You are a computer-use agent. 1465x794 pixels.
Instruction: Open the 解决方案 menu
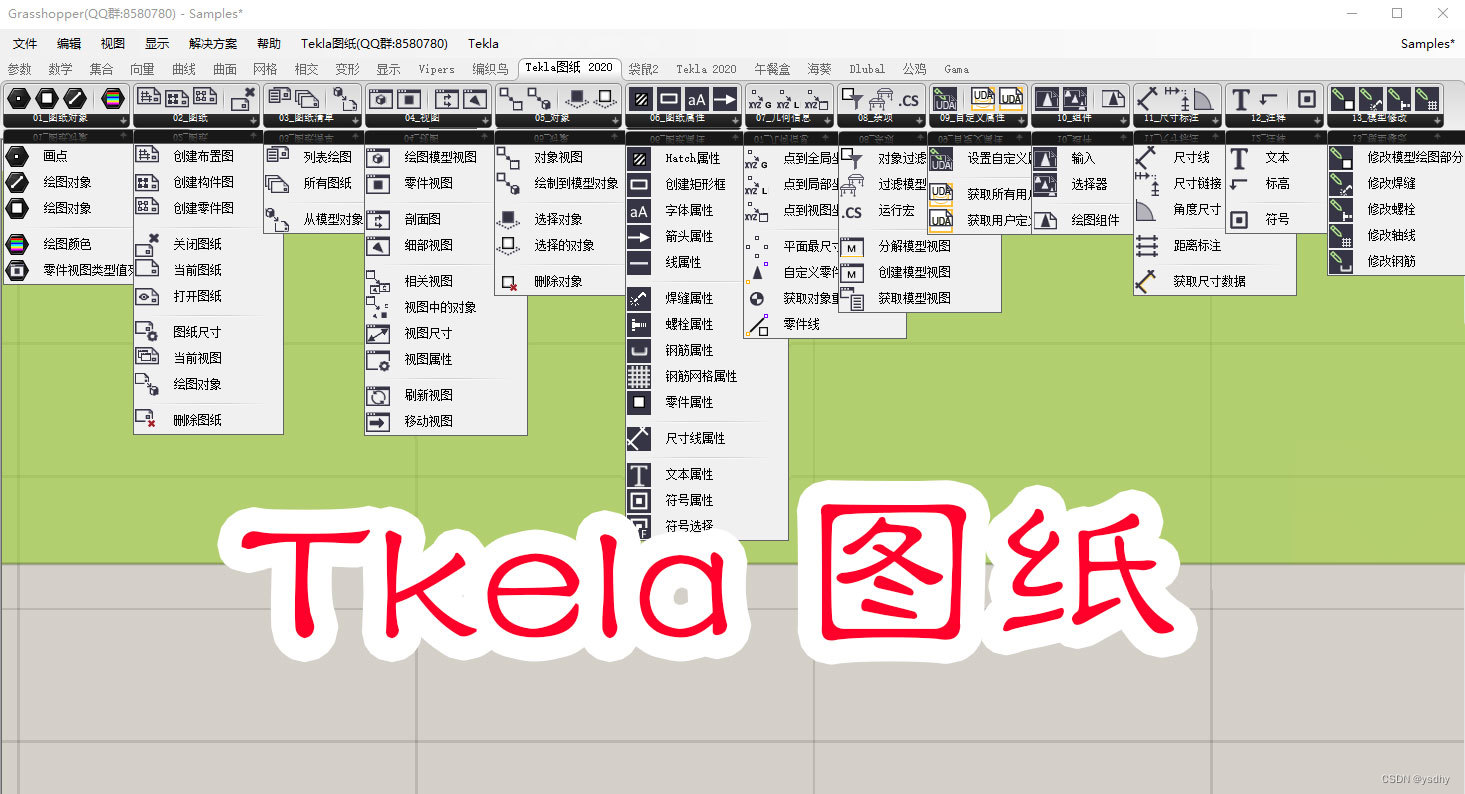(x=213, y=43)
